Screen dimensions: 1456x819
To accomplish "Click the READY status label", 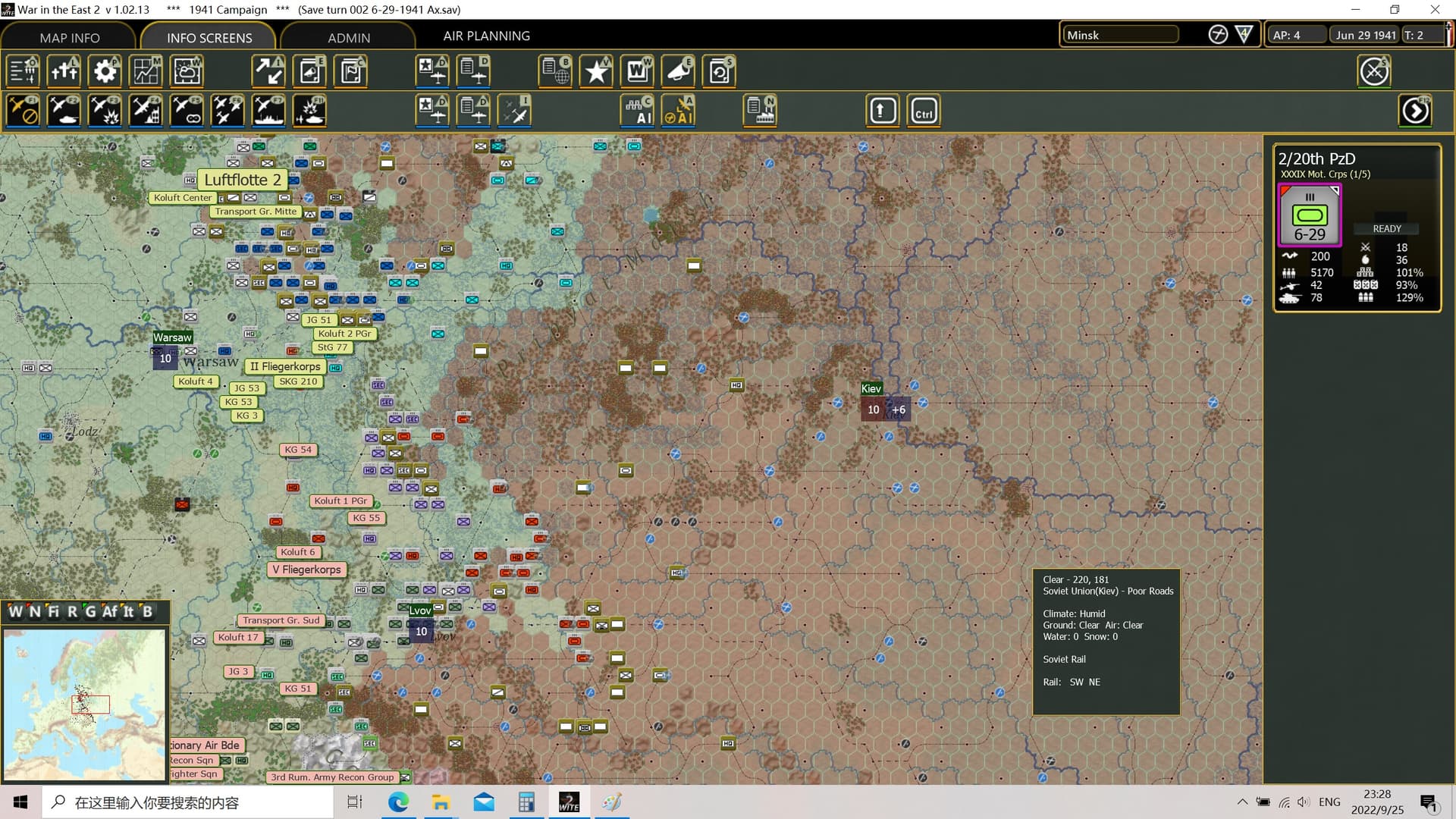I will point(1387,228).
